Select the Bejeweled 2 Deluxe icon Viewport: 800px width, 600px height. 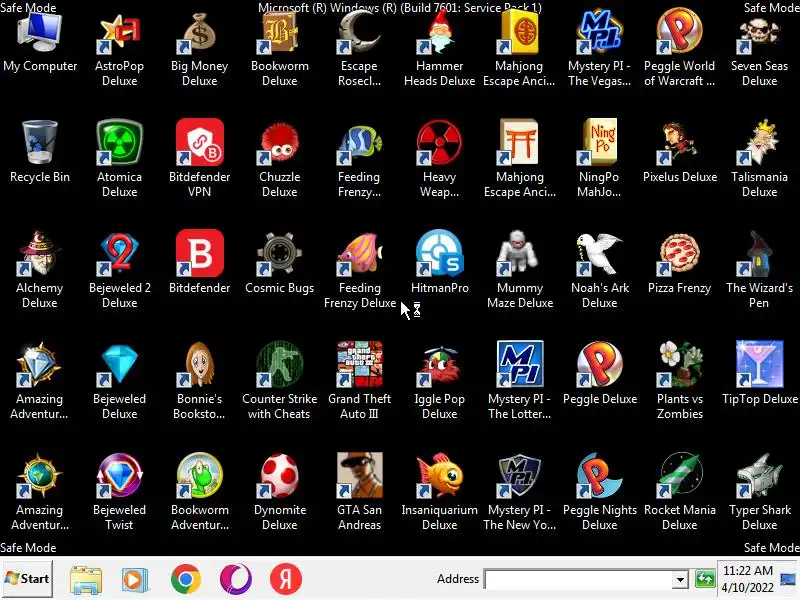(119, 269)
